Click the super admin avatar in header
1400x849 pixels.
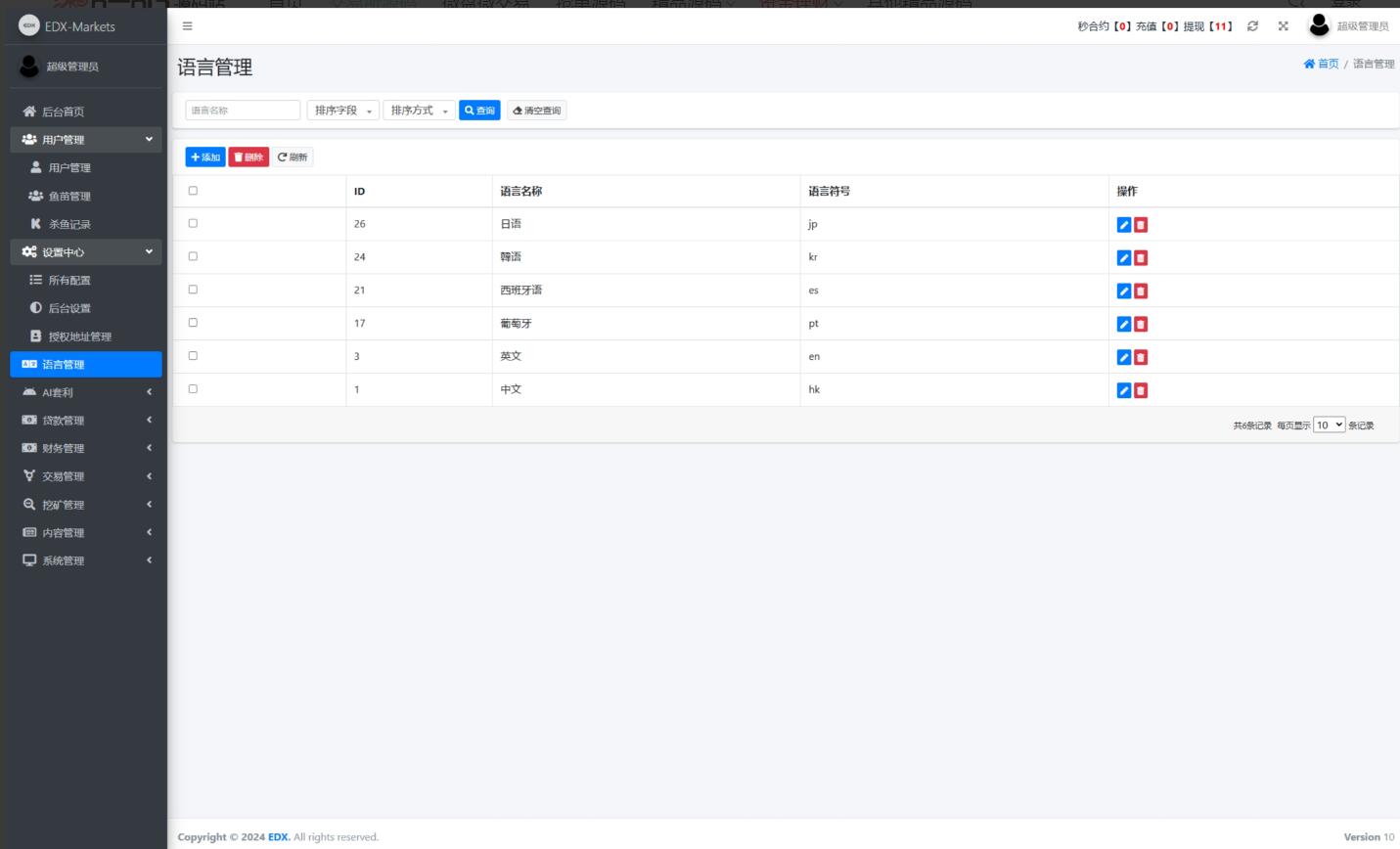pyautogui.click(x=1319, y=25)
